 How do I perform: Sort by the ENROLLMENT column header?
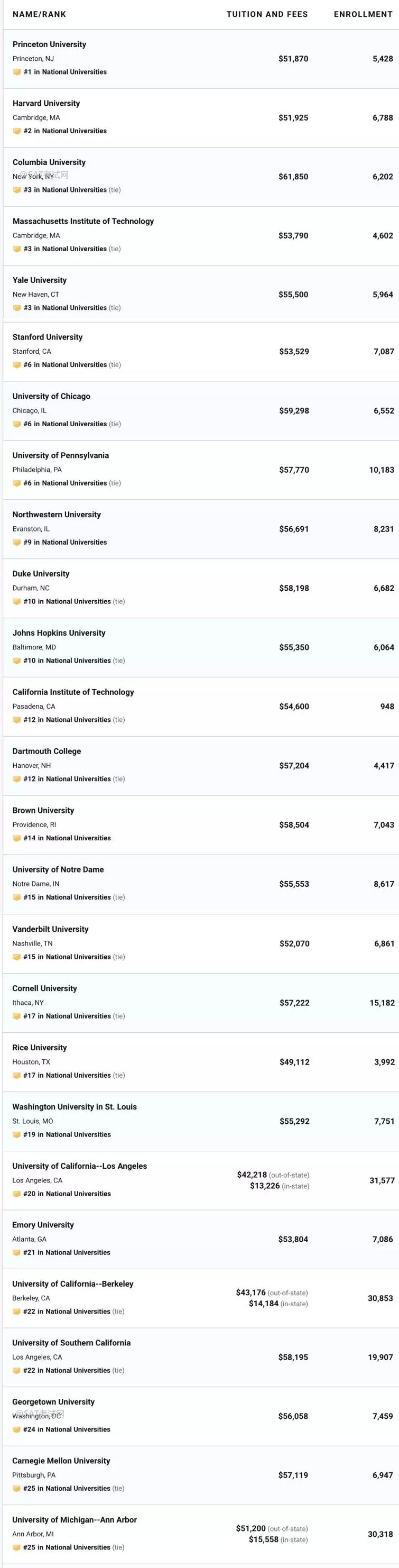pyautogui.click(x=363, y=14)
